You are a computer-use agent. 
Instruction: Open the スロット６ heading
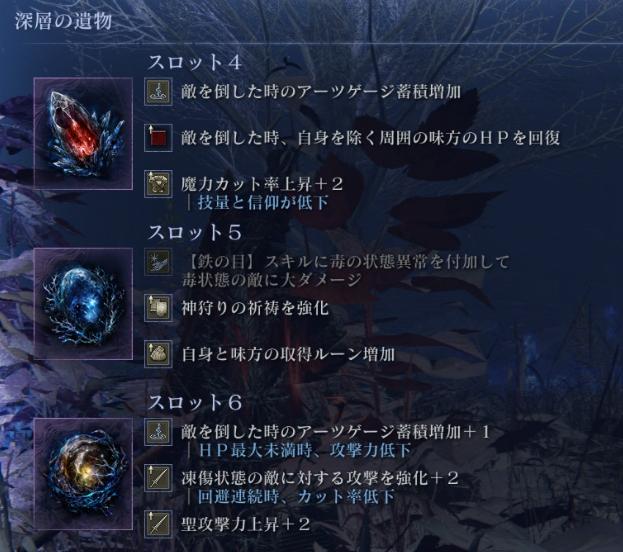point(195,403)
